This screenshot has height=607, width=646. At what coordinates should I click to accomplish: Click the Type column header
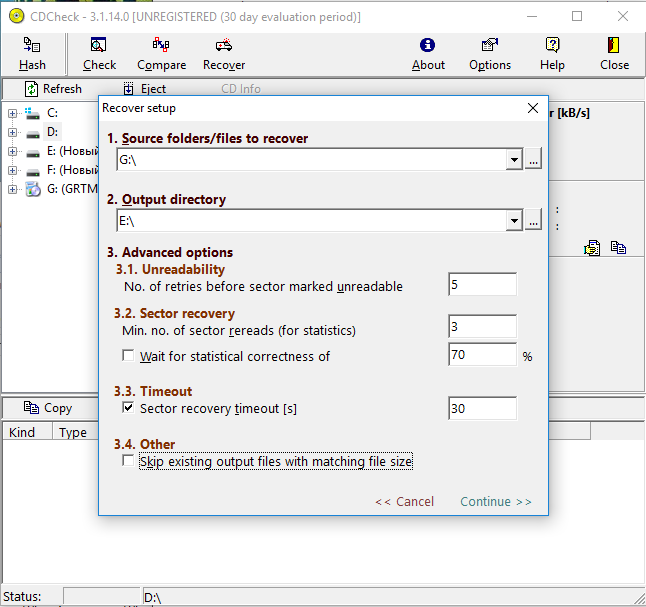click(75, 432)
